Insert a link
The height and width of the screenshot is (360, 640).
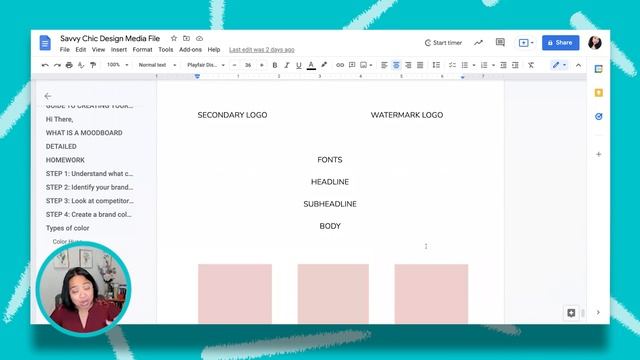(x=340, y=65)
